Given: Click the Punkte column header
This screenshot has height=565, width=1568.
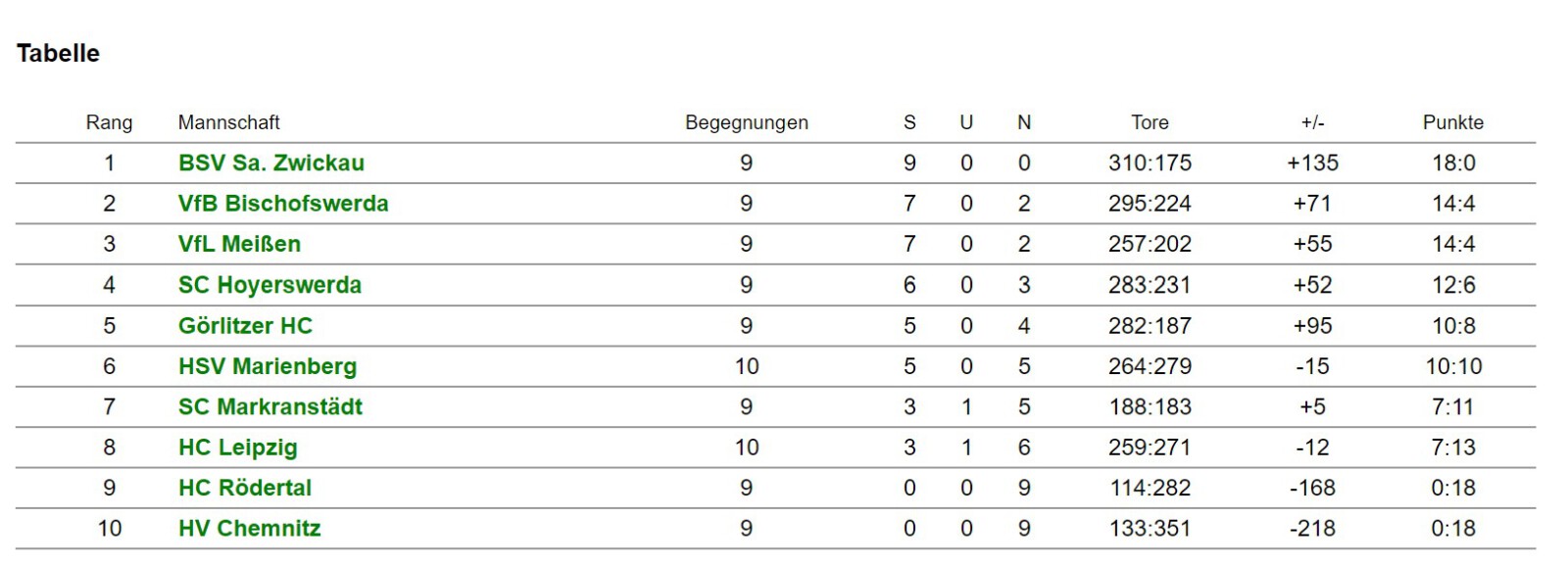Looking at the screenshot, I should 1453,122.
